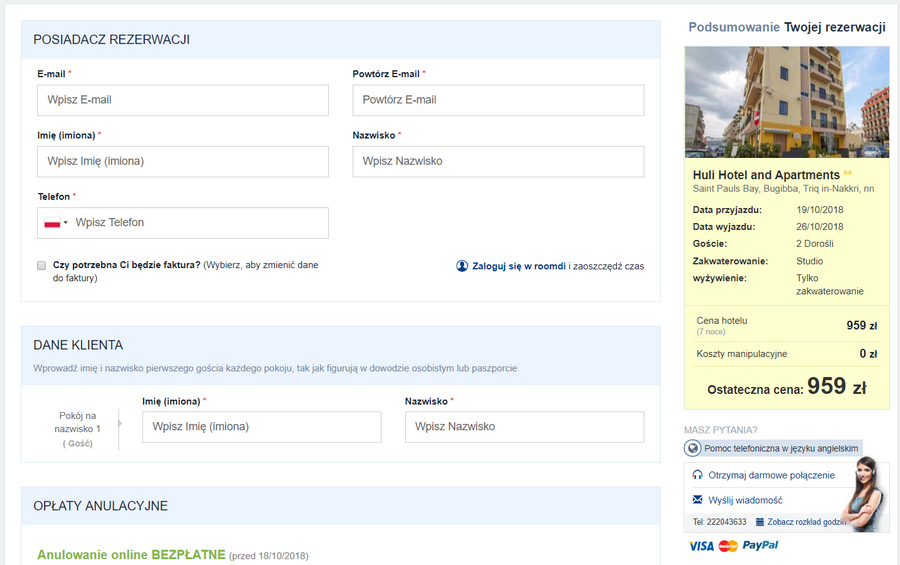Click the Wpisz E-mail input field
900x565 pixels.
(x=183, y=100)
